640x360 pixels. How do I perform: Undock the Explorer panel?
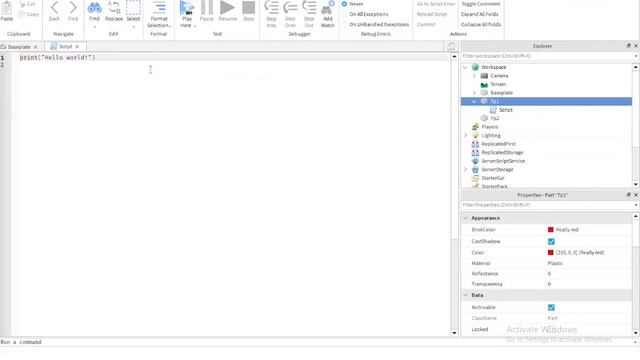(629, 46)
